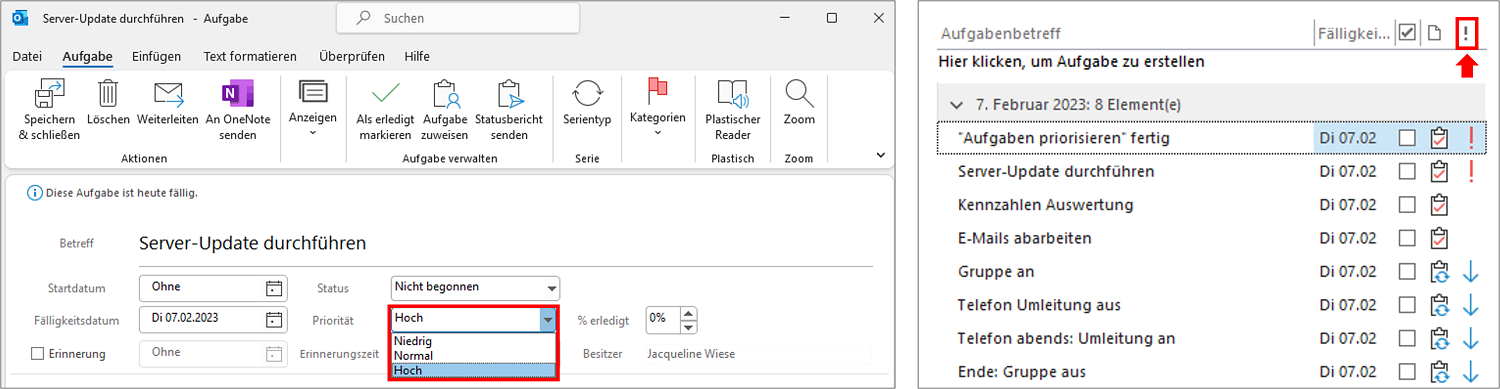Check off Kennzahlen Auswertung task
1500x389 pixels.
tap(1408, 205)
